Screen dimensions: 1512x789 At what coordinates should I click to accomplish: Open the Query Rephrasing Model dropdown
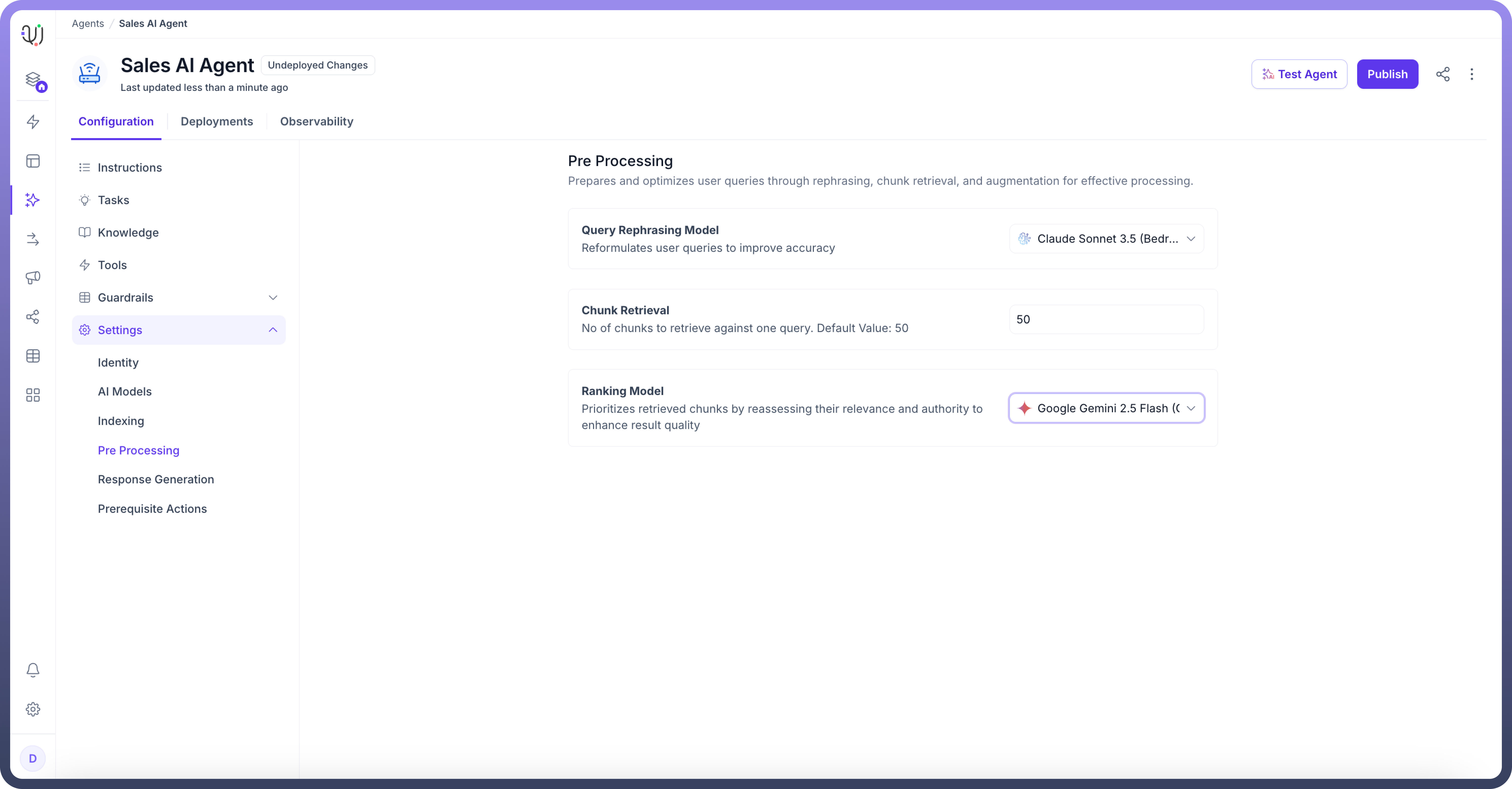click(1106, 239)
